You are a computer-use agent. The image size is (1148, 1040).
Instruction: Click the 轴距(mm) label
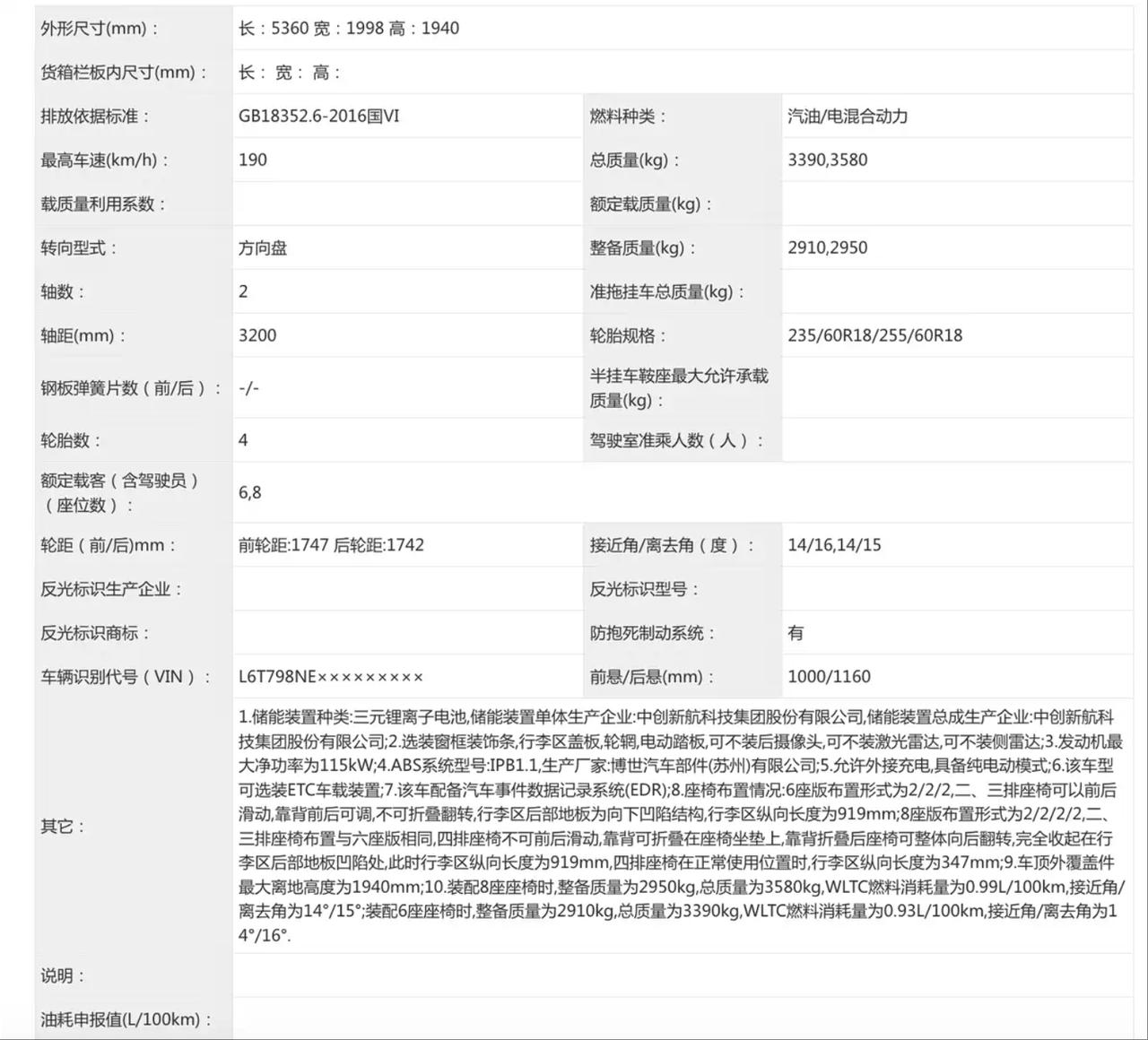(83, 336)
